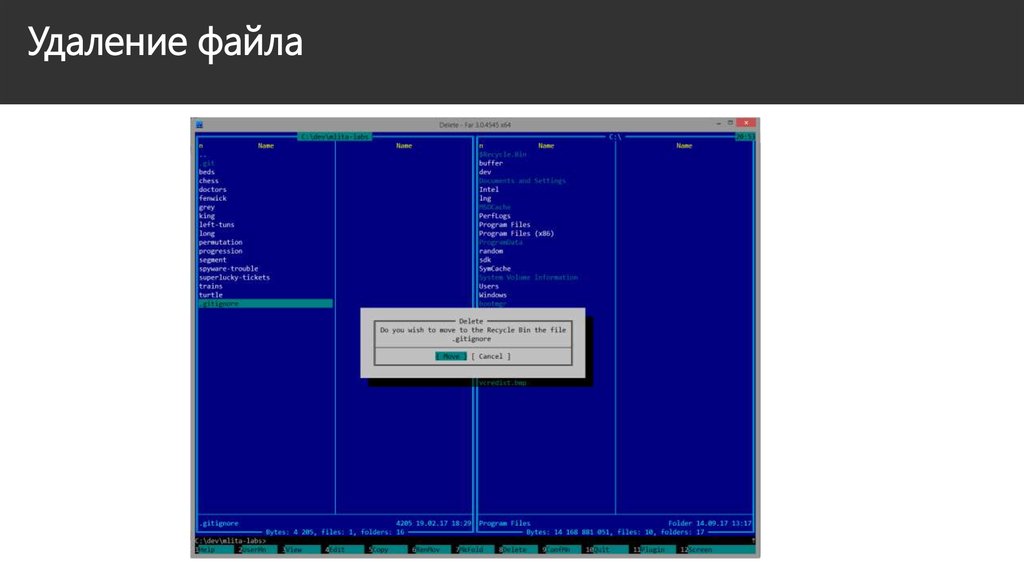Select the Users folder in right panel
Image resolution: width=1024 pixels, height=574 pixels.
pyautogui.click(x=489, y=286)
